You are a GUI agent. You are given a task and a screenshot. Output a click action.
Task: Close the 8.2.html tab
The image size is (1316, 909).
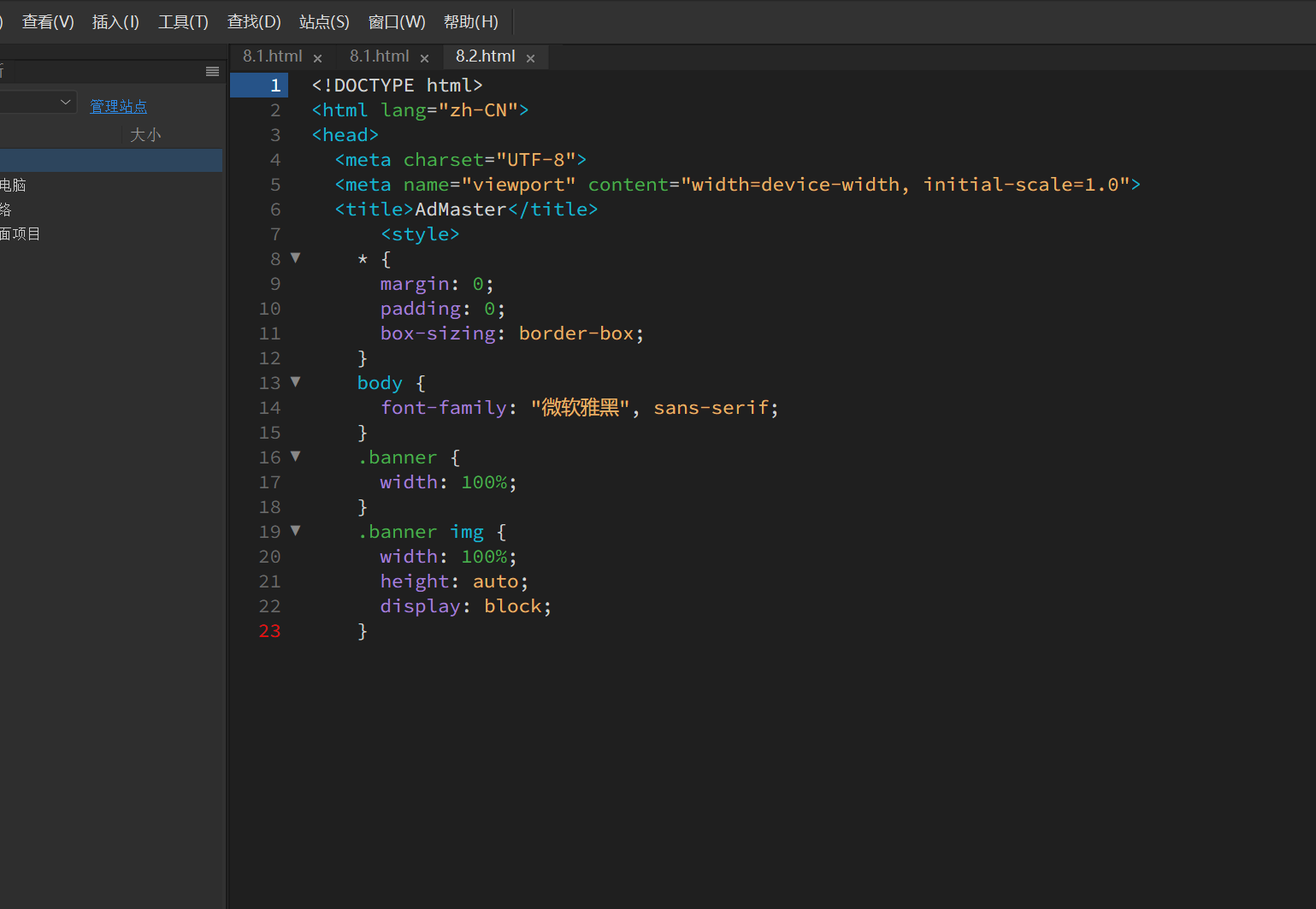[x=530, y=58]
